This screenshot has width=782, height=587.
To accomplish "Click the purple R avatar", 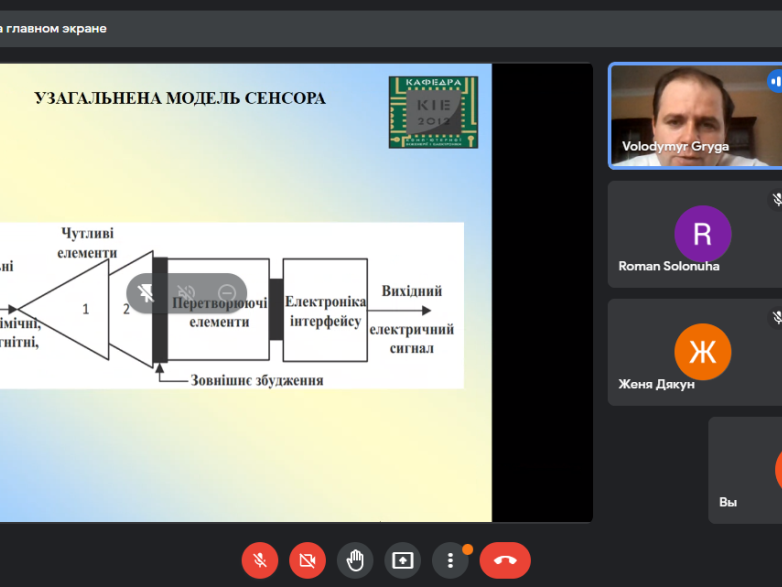I will 702,233.
